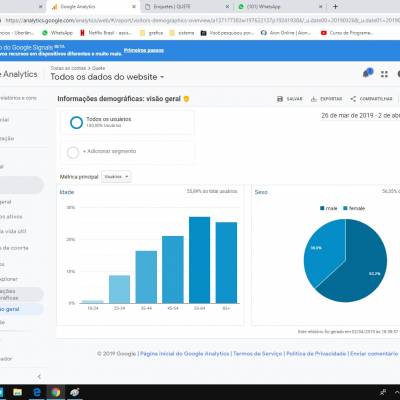Open the Métrica principal Usuários dropdown
This screenshot has width=400, height=400.
click(116, 177)
